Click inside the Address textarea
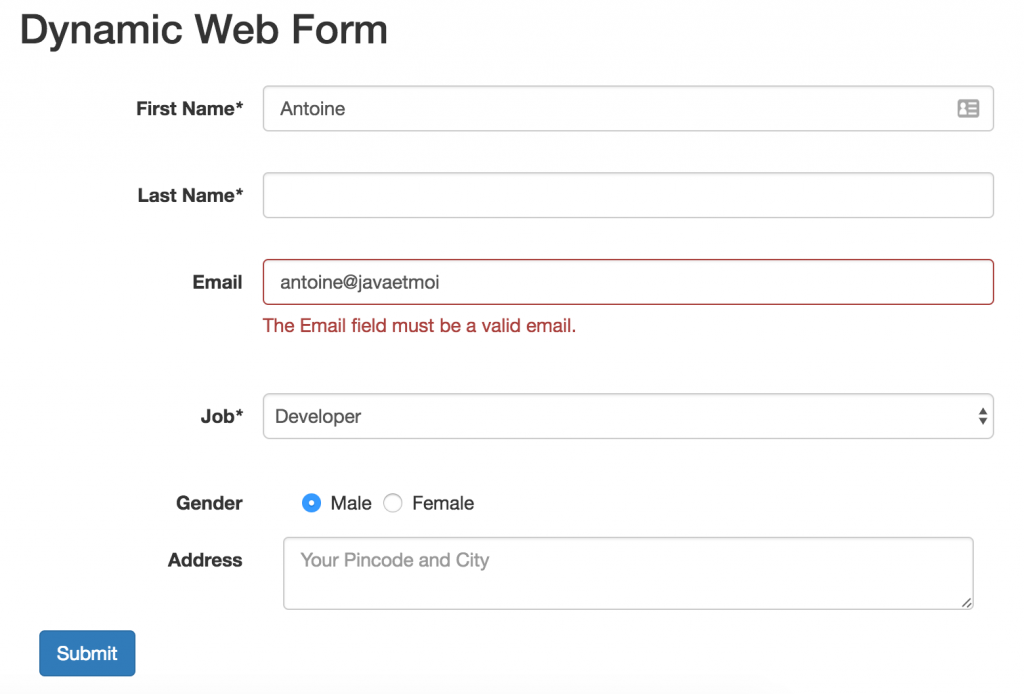Image resolution: width=1024 pixels, height=694 pixels. pyautogui.click(x=627, y=573)
